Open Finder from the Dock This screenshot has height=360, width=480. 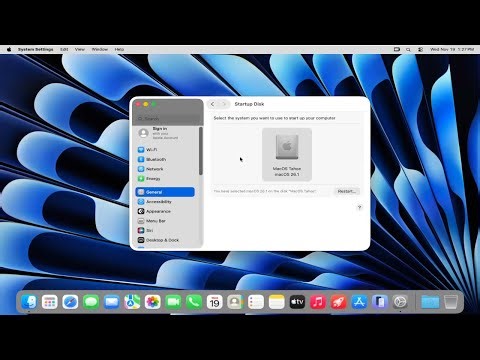click(x=29, y=302)
